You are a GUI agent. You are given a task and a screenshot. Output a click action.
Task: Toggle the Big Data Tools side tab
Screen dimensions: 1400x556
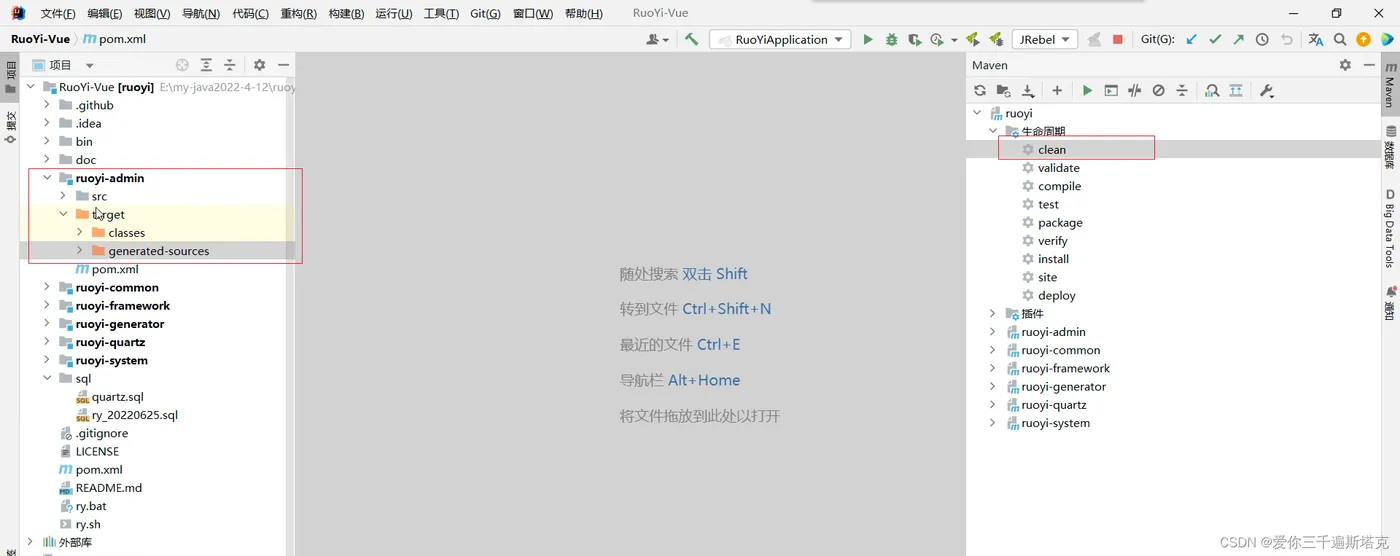point(1390,228)
